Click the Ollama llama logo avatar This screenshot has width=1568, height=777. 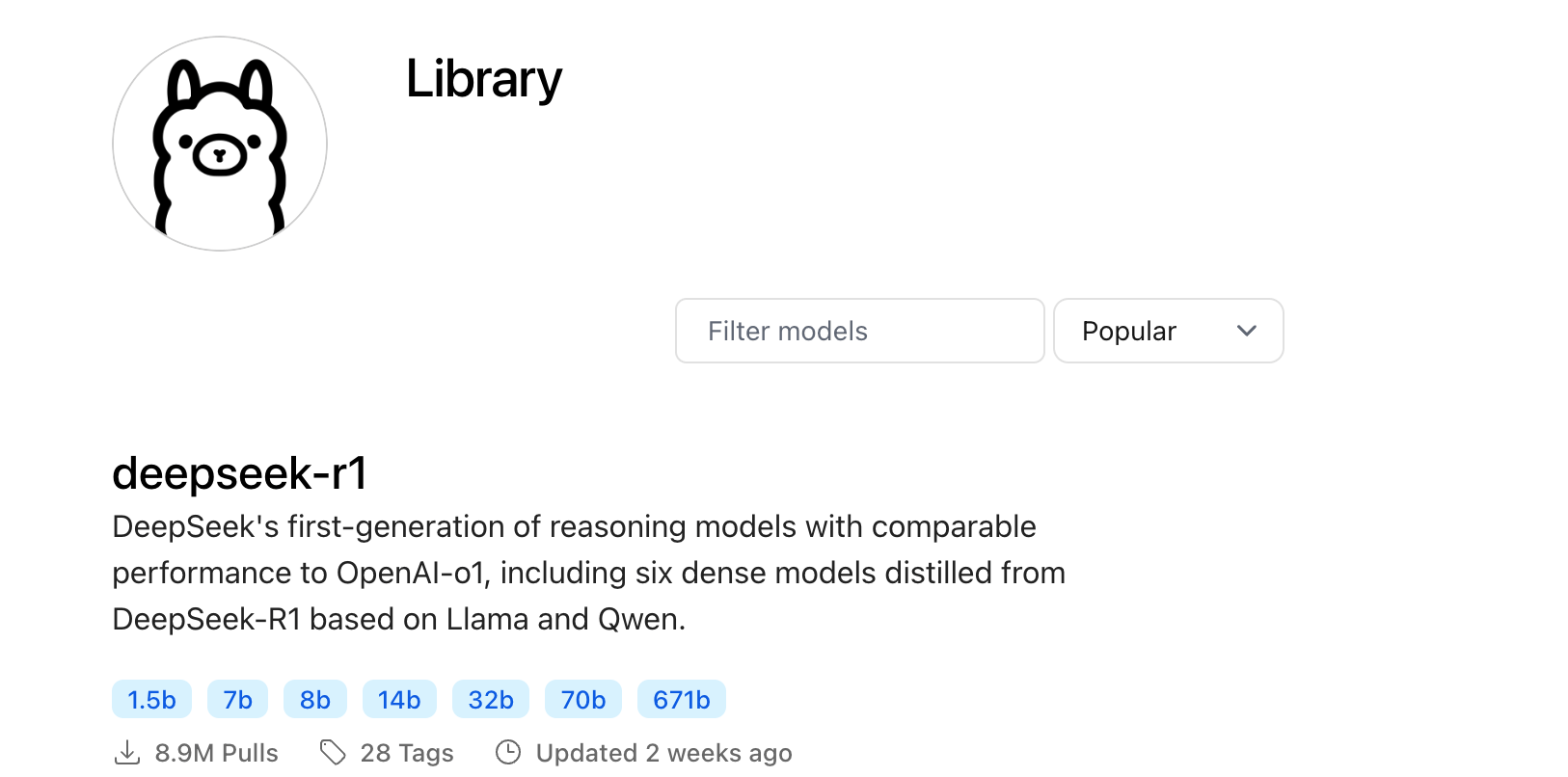tap(220, 144)
